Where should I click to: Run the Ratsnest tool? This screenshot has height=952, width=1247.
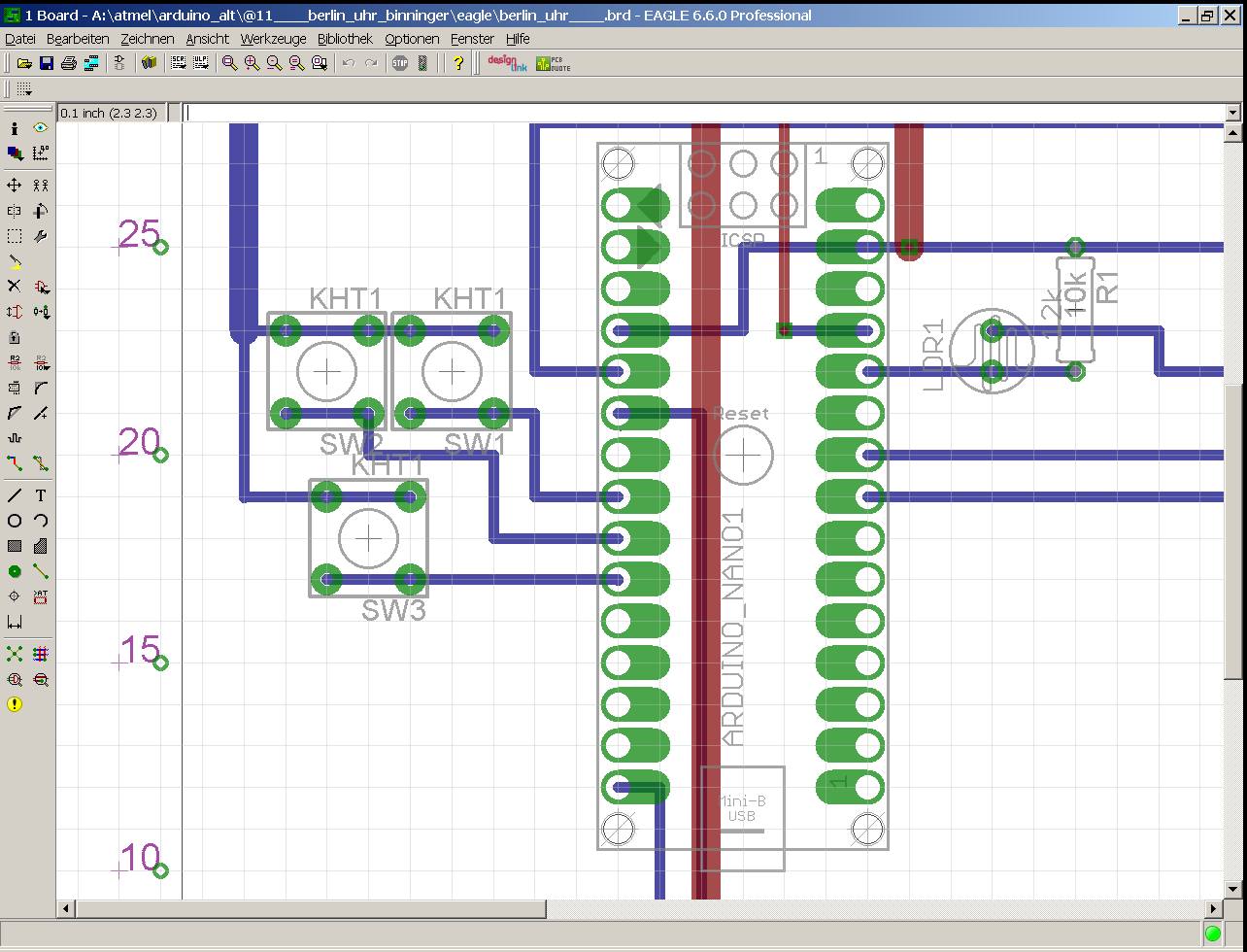[x=15, y=654]
